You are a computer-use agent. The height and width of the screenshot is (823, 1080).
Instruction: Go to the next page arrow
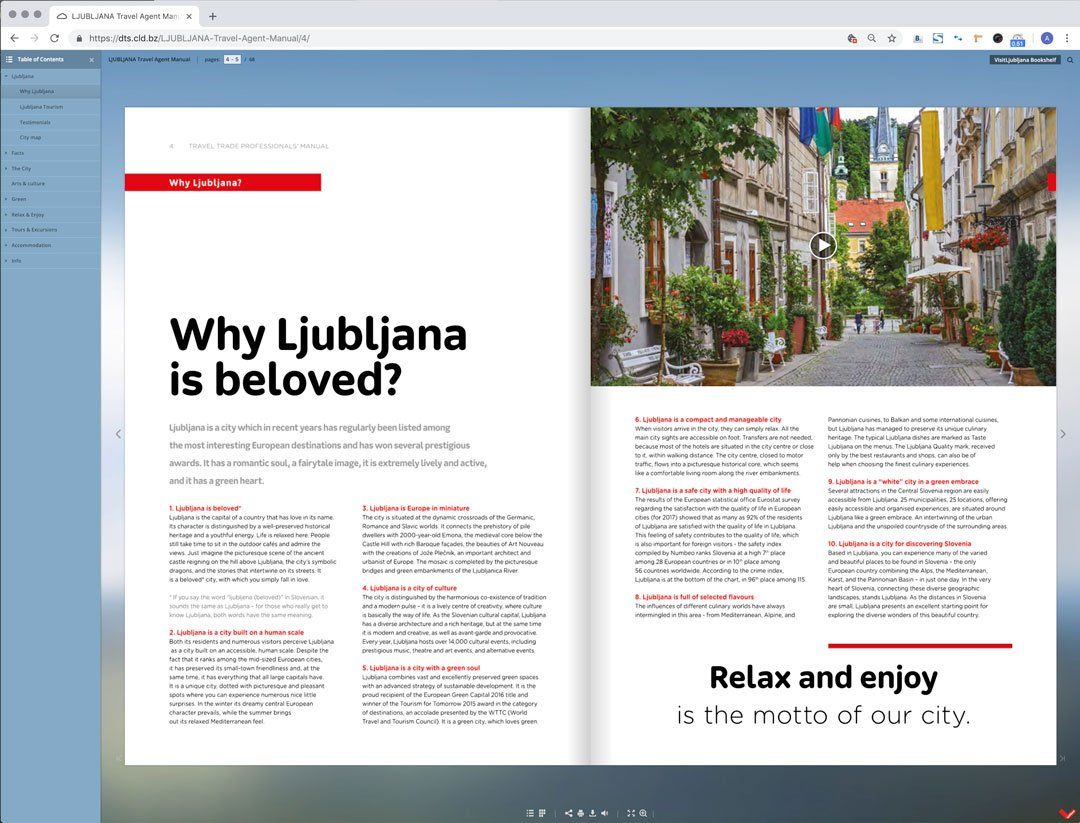(x=1063, y=434)
